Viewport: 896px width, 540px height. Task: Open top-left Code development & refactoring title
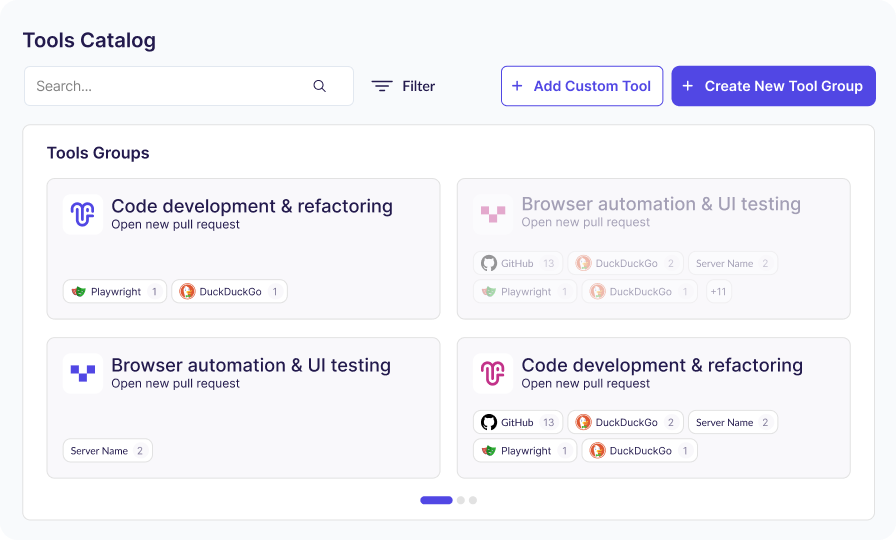point(252,206)
